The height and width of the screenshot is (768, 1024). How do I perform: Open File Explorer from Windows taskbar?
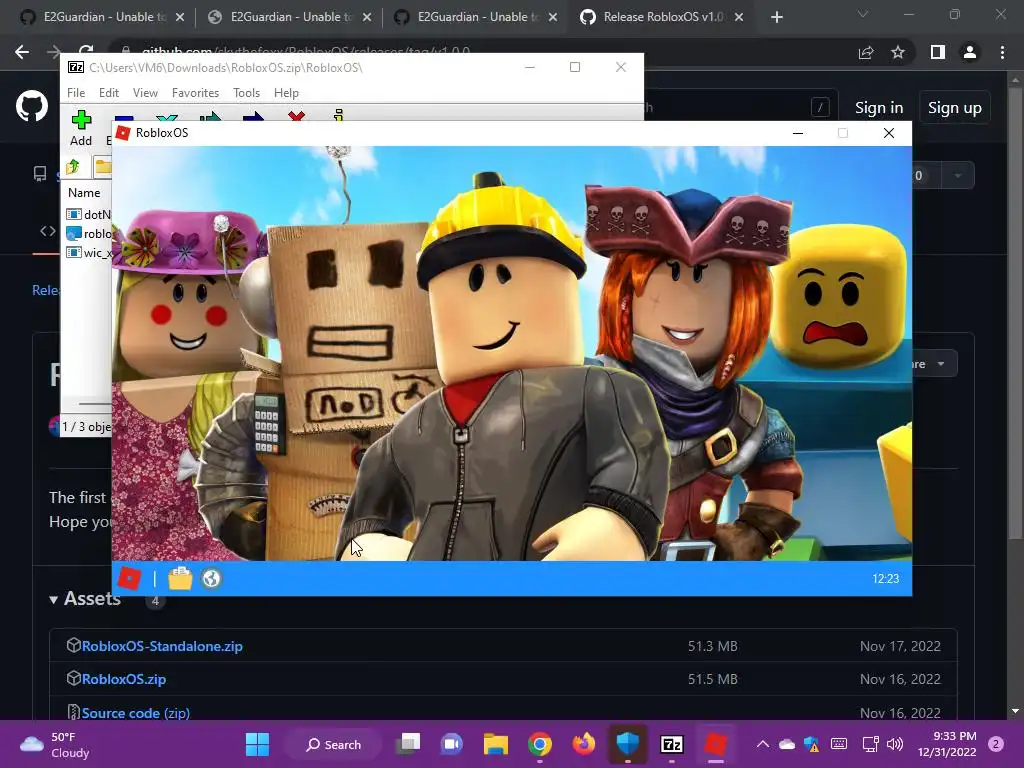coord(496,744)
